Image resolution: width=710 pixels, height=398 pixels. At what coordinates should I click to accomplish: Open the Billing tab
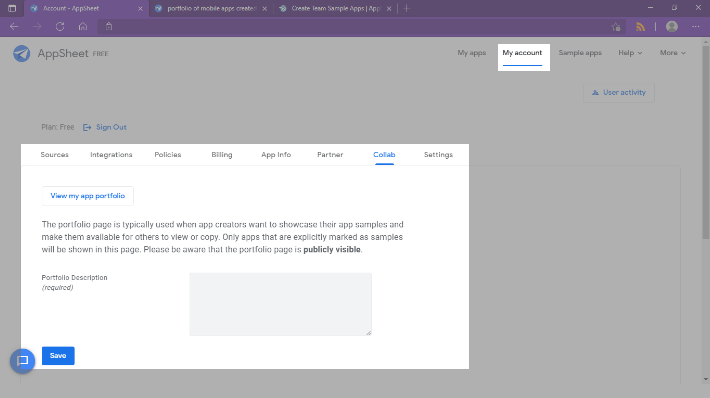[221, 155]
